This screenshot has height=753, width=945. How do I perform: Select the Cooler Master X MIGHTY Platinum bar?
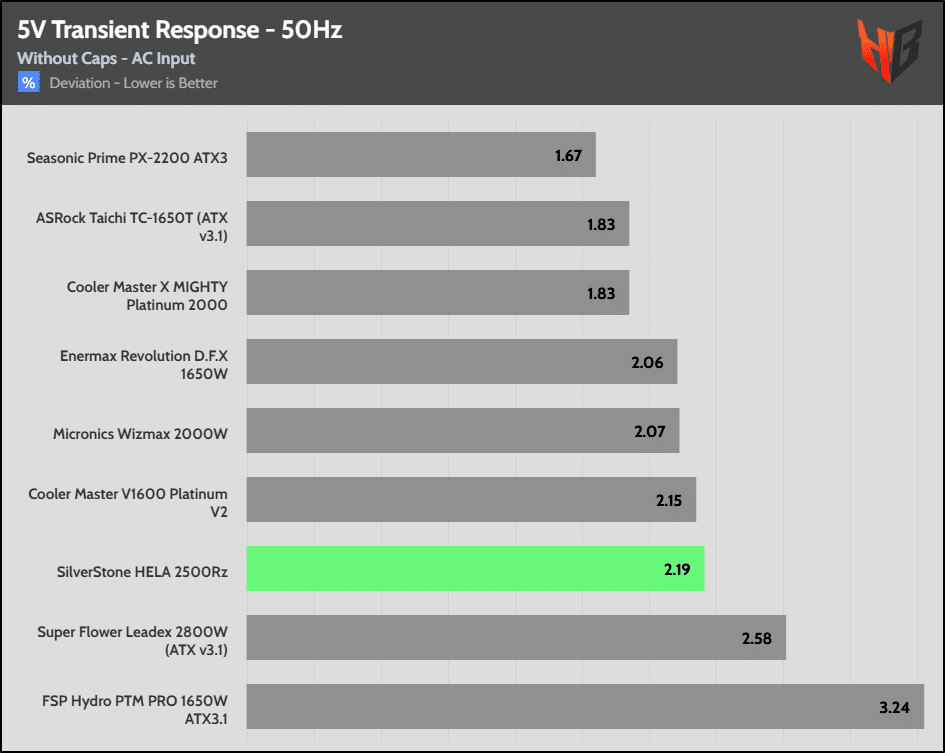[x=437, y=293]
